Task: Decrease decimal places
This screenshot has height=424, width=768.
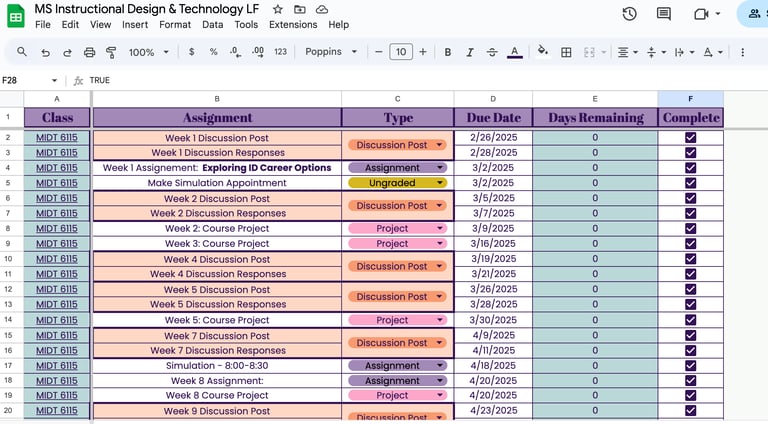Action: coord(235,52)
